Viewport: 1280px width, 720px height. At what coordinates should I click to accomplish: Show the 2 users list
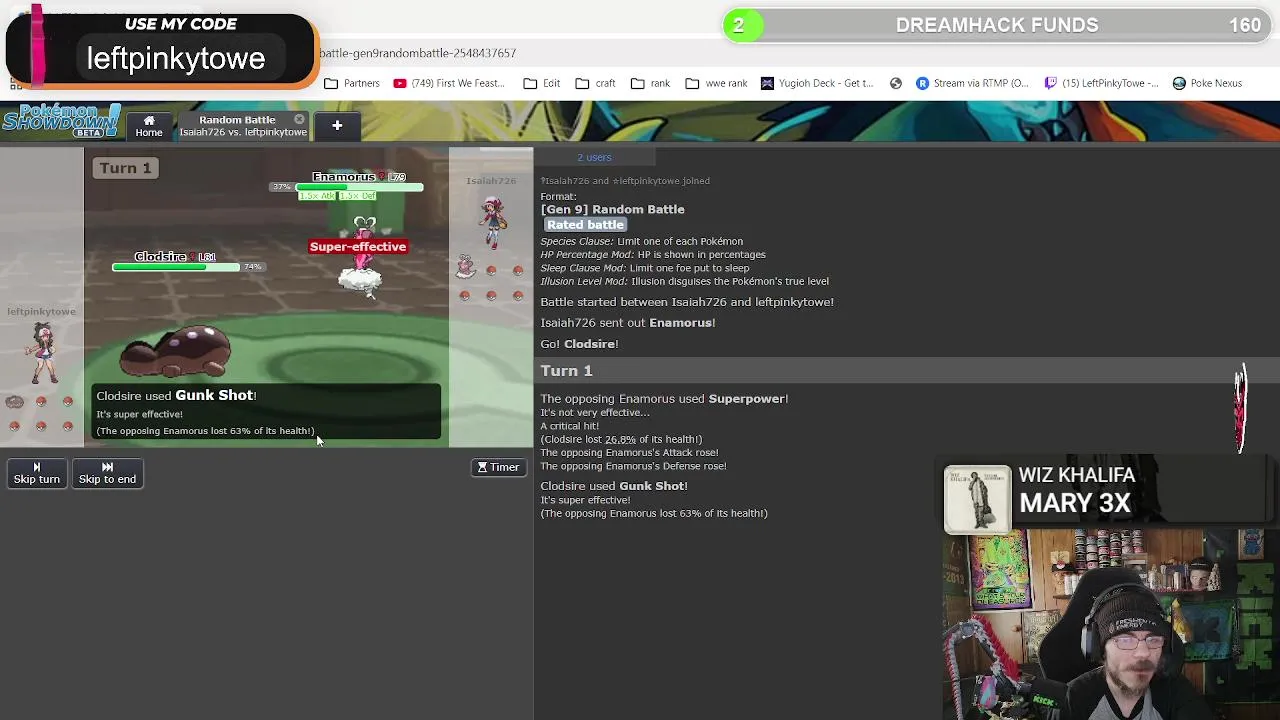(x=594, y=157)
